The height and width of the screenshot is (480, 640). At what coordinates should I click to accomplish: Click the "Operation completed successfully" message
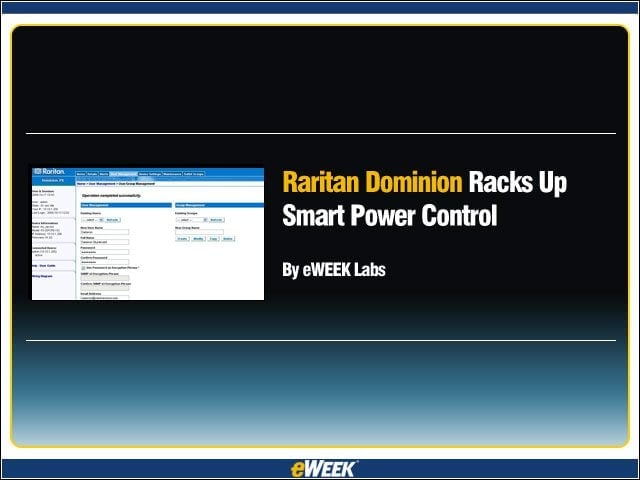tap(111, 196)
